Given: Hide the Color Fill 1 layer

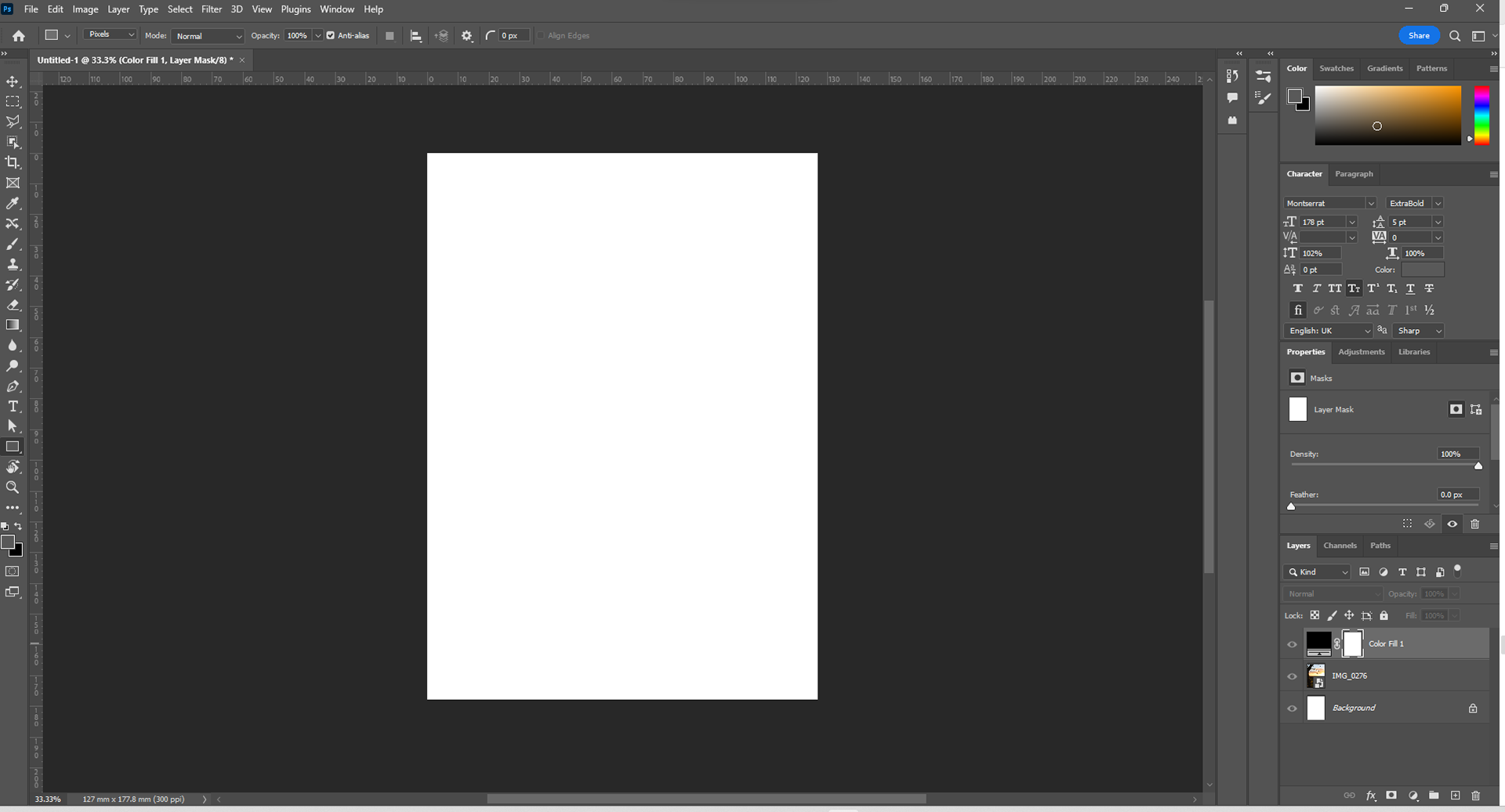Looking at the screenshot, I should coord(1293,644).
